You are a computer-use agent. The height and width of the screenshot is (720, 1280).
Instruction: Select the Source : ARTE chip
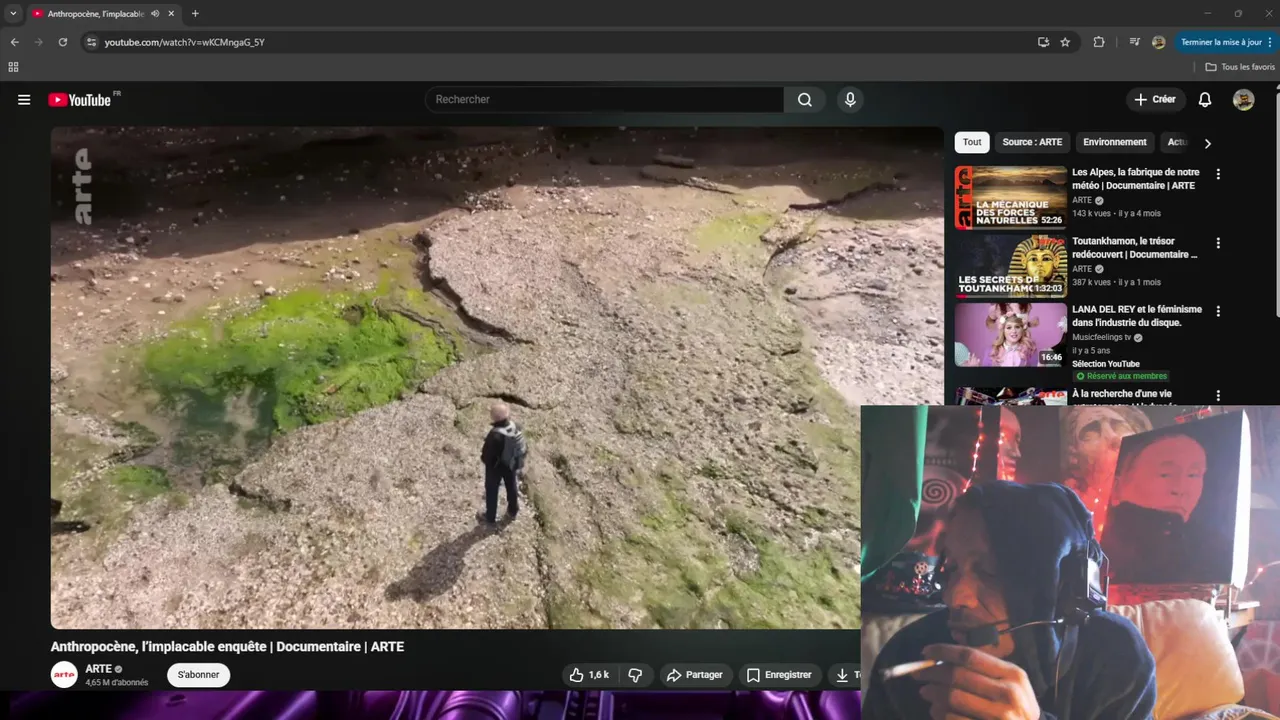1032,142
